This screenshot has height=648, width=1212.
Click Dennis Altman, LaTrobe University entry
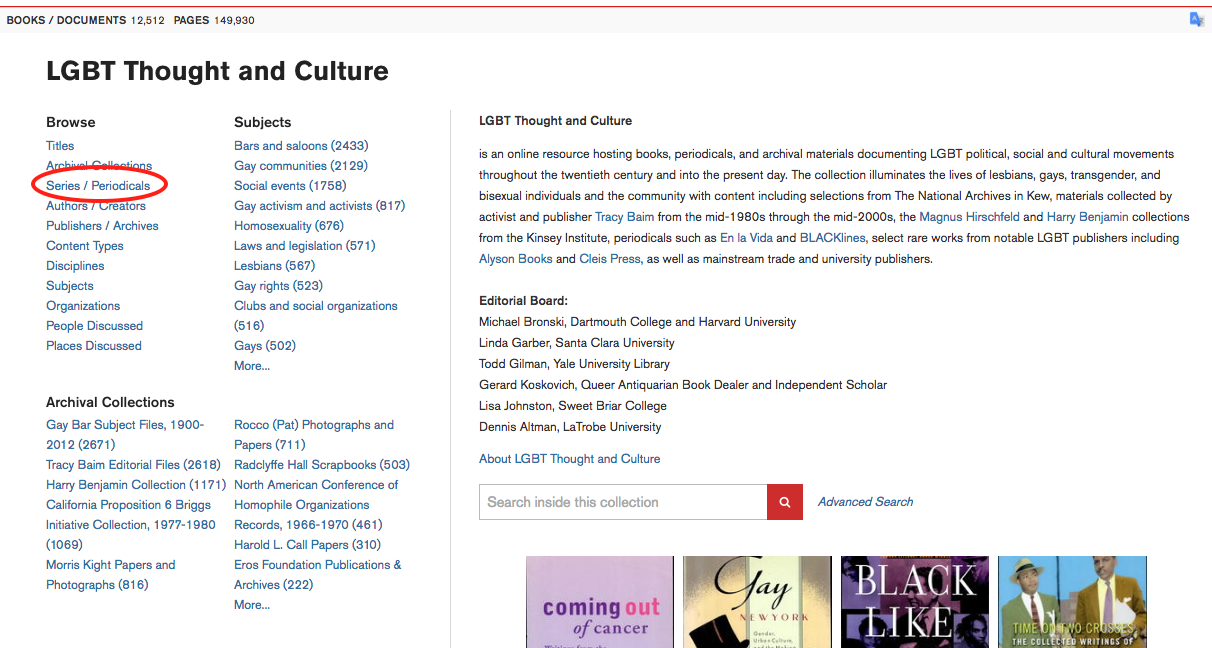(570, 427)
